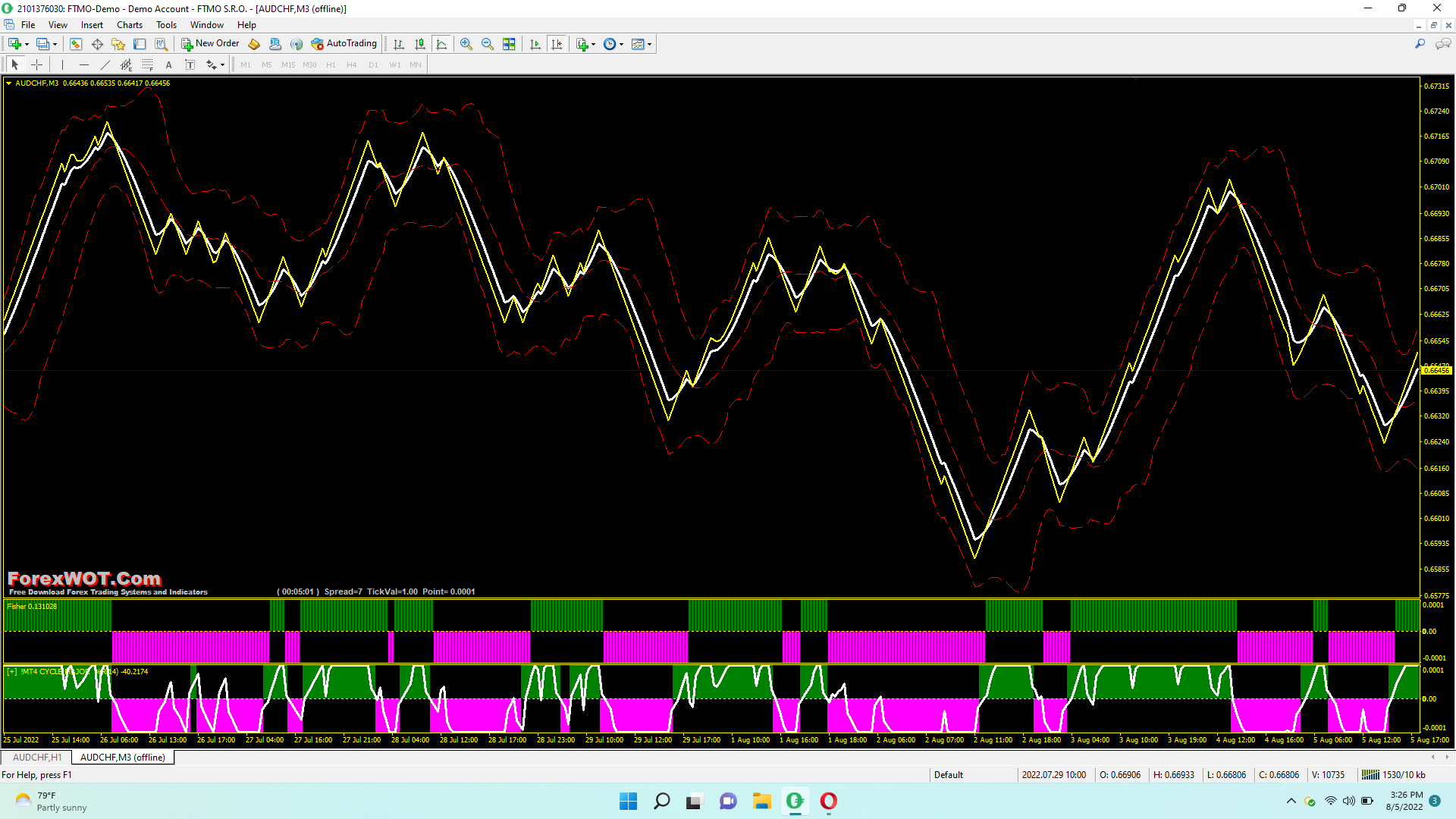The height and width of the screenshot is (819, 1456).
Task: Click the ForexWOT.Com logo link
Action: (84, 579)
